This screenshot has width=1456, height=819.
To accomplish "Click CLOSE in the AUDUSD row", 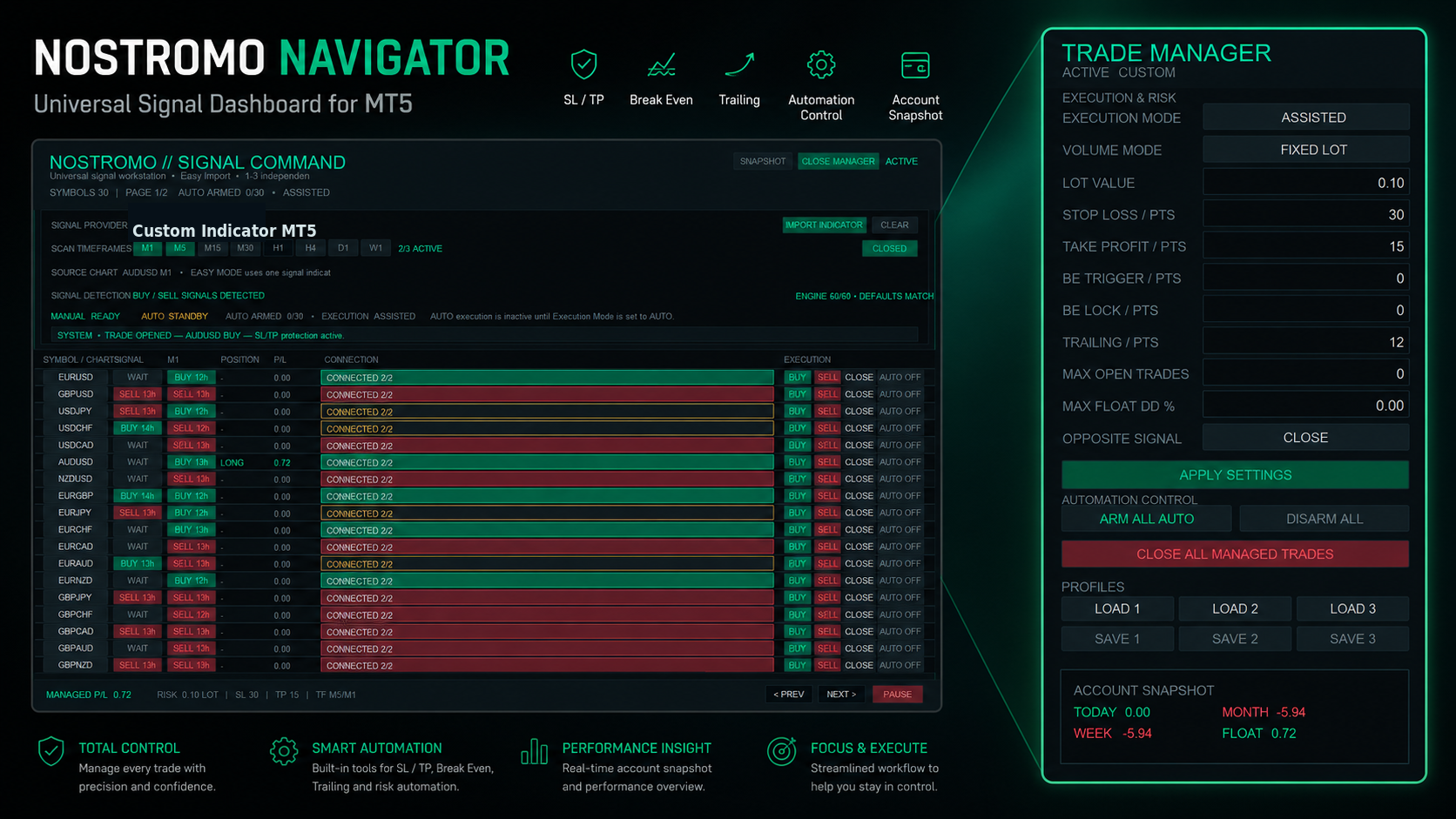I will pos(859,462).
